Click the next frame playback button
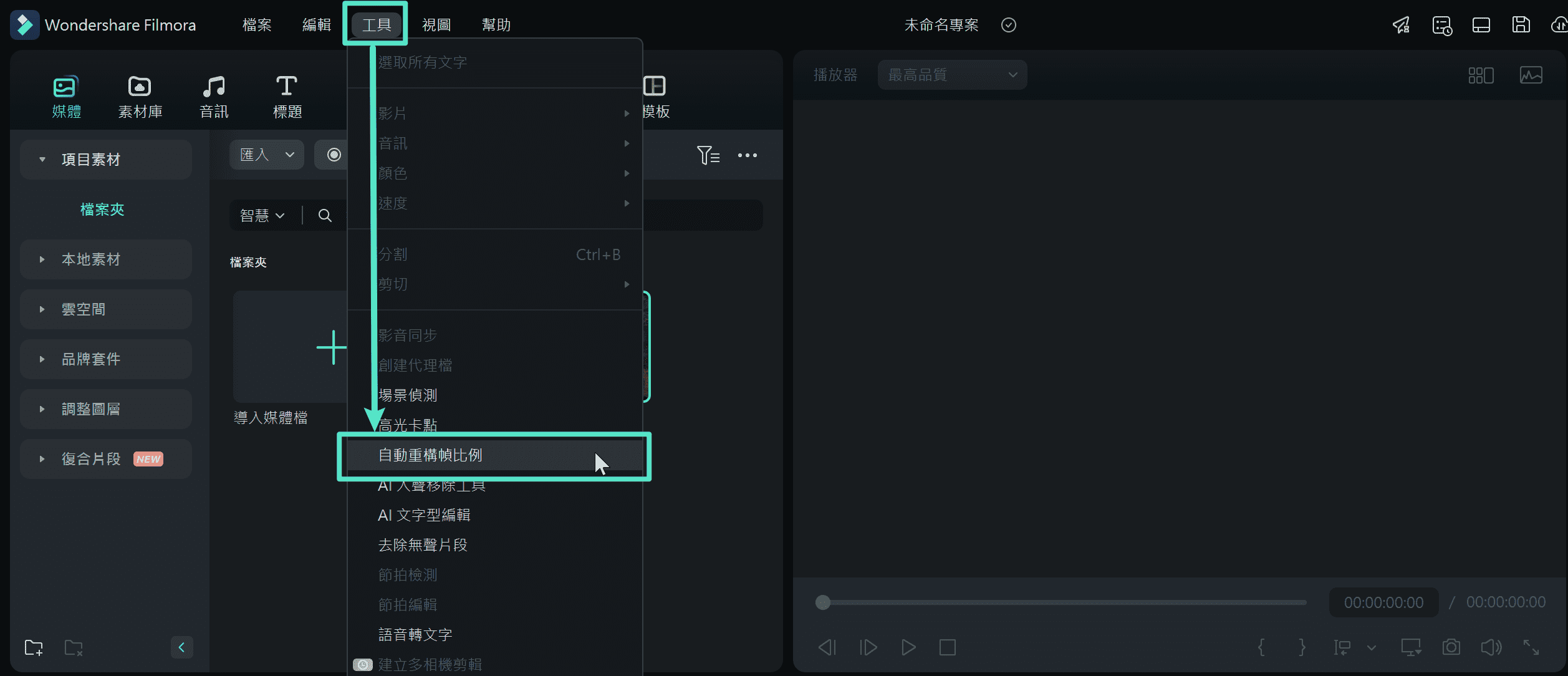The image size is (1568, 676). coord(868,647)
